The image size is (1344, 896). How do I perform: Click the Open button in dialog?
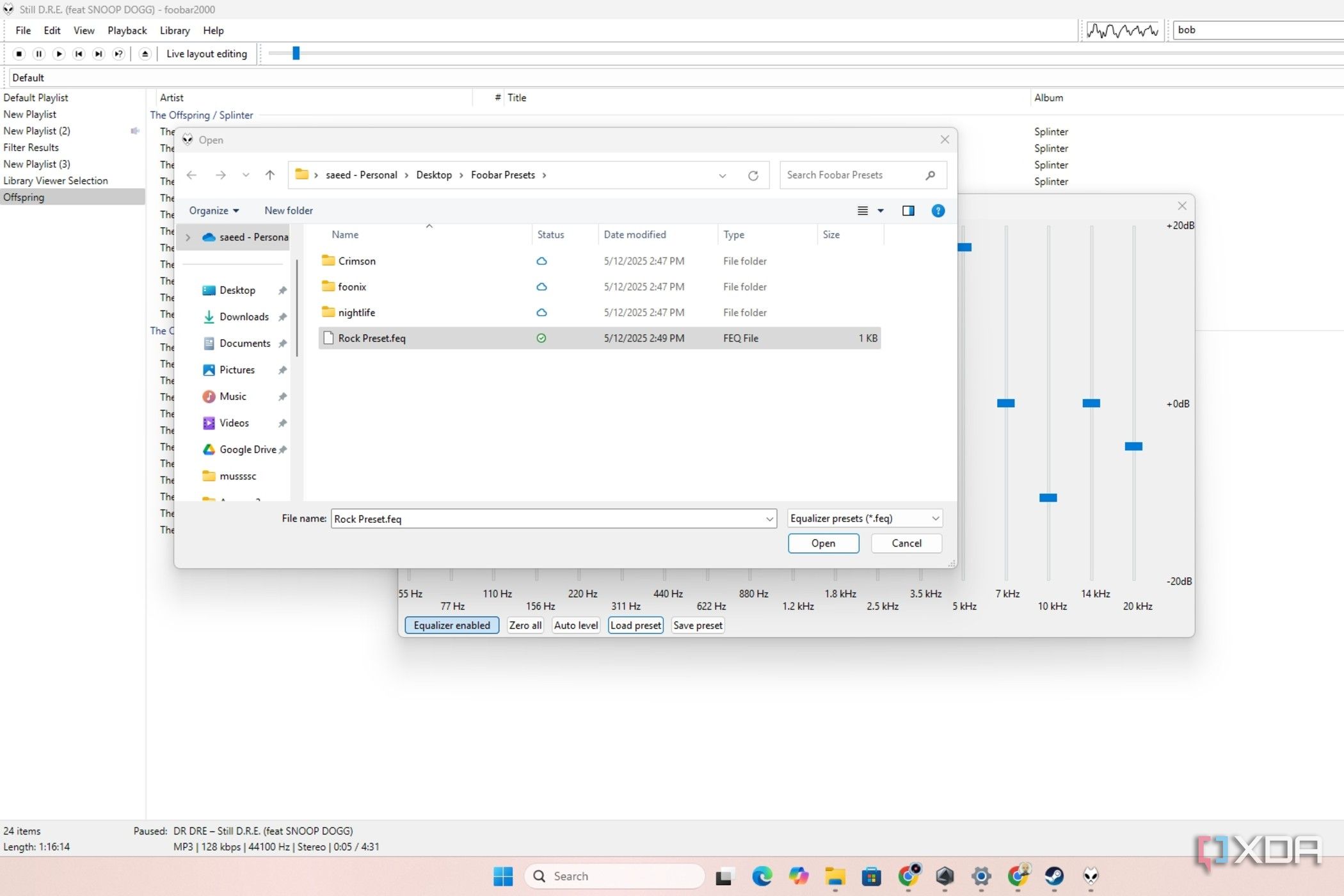824,543
